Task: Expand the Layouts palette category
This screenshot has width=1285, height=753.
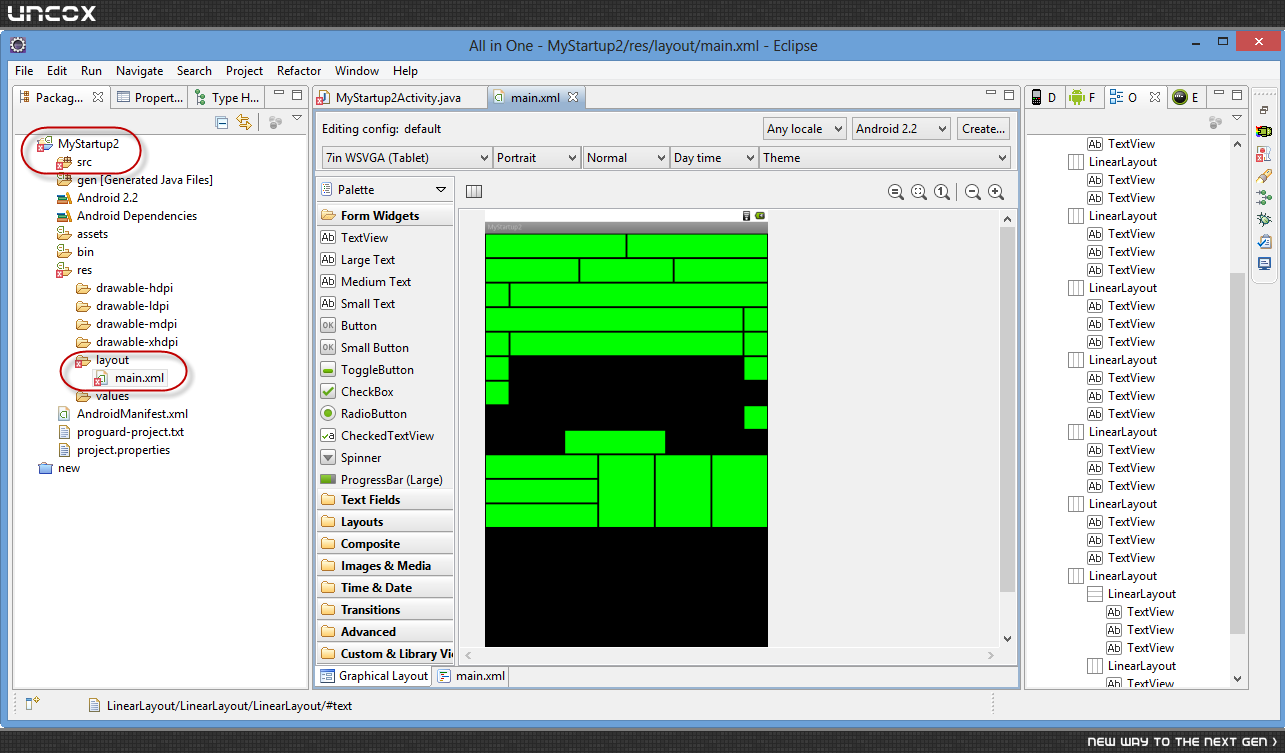Action: (385, 522)
